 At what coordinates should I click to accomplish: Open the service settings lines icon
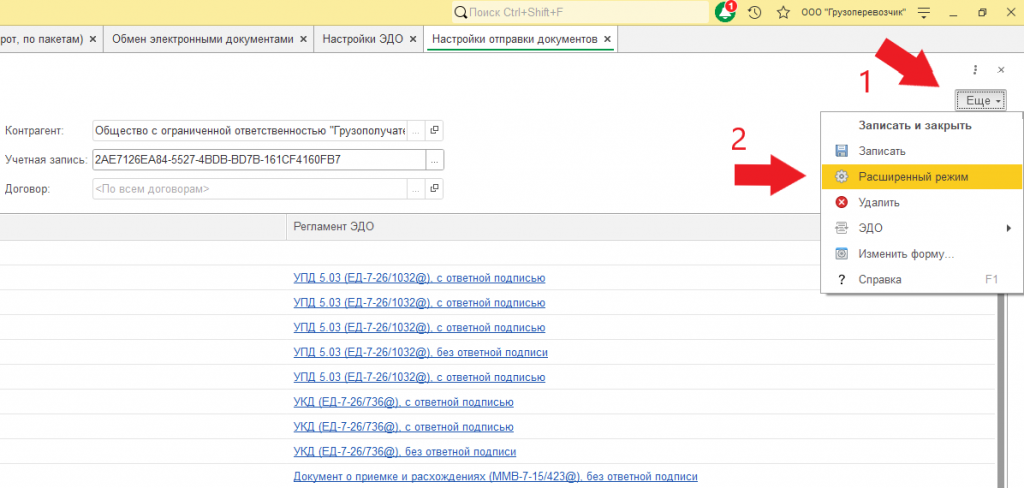click(x=923, y=12)
